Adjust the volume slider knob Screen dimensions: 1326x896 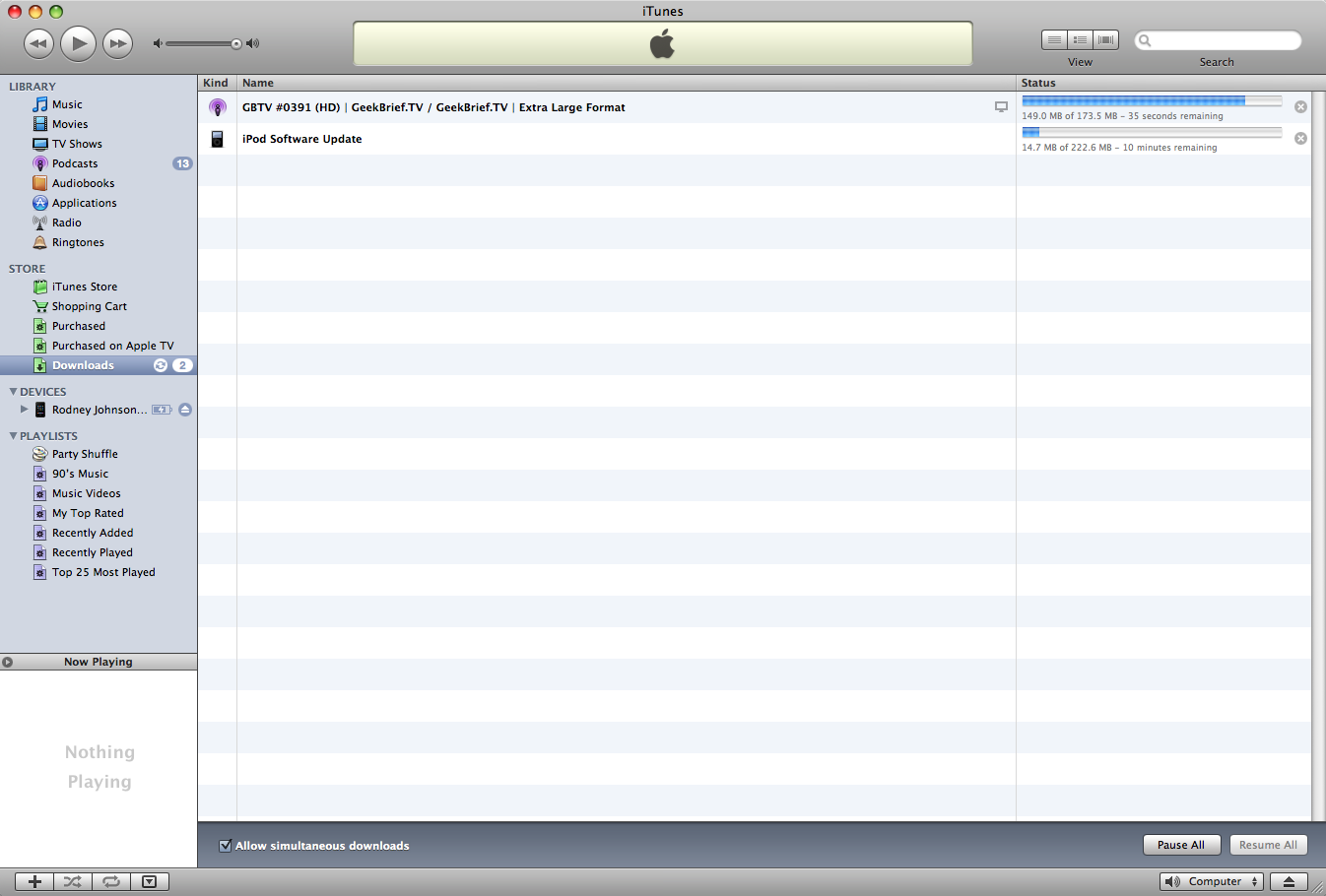[236, 43]
